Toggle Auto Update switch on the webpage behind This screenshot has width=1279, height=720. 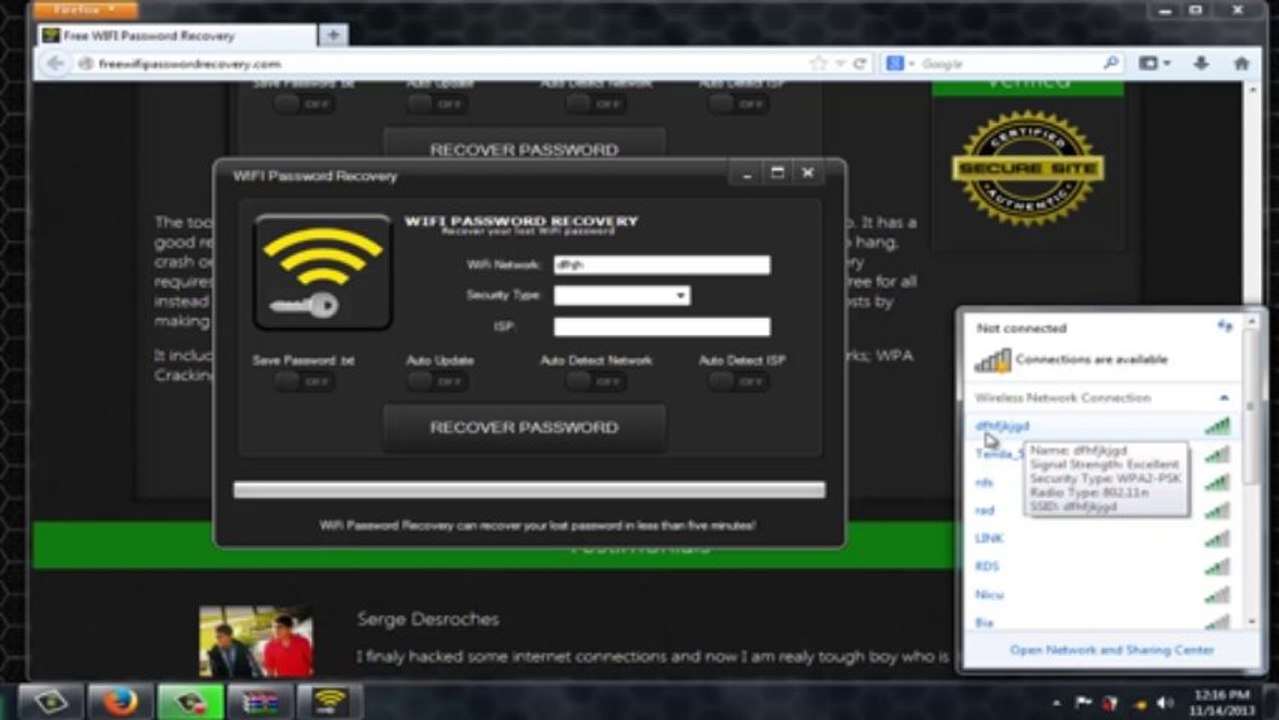(439, 104)
